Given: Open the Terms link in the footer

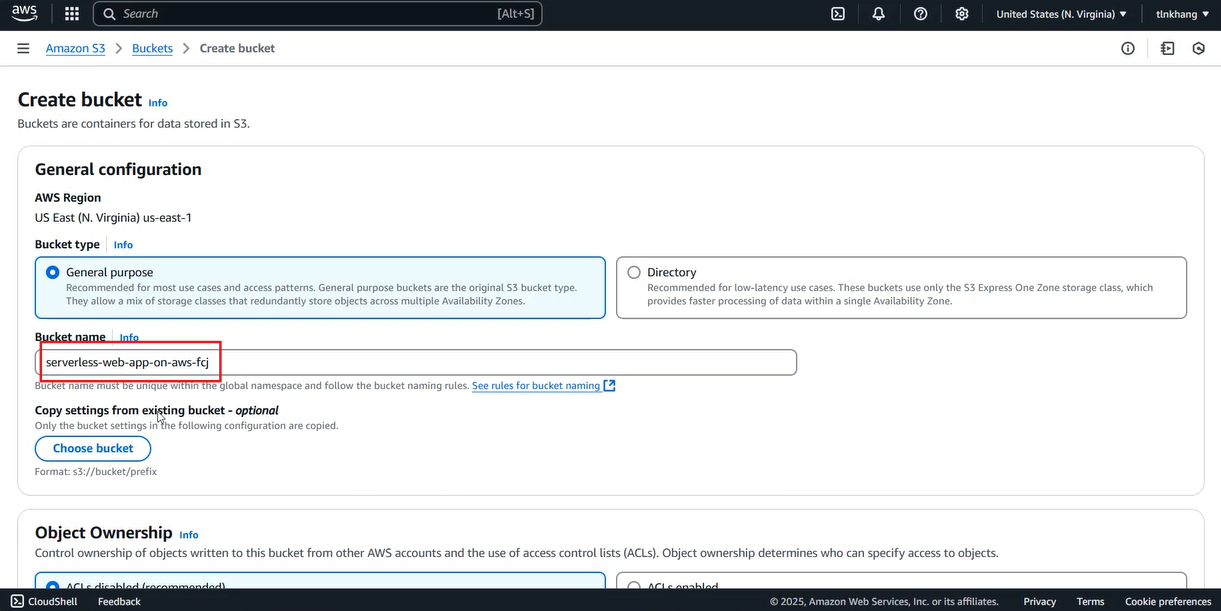Looking at the screenshot, I should [1090, 601].
